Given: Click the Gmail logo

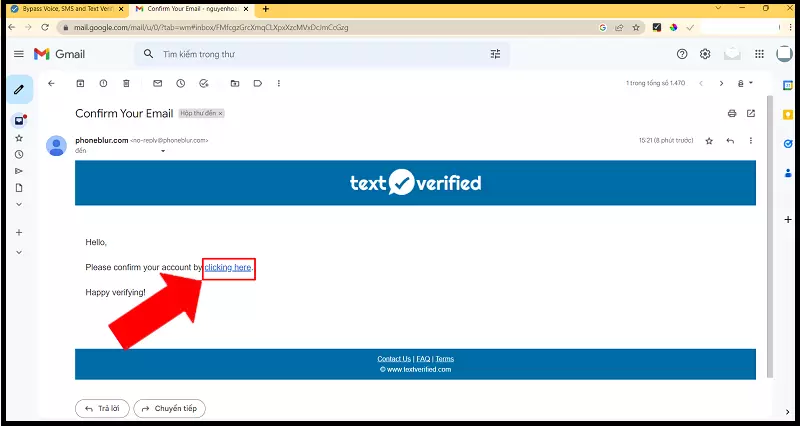Looking at the screenshot, I should tap(59, 54).
